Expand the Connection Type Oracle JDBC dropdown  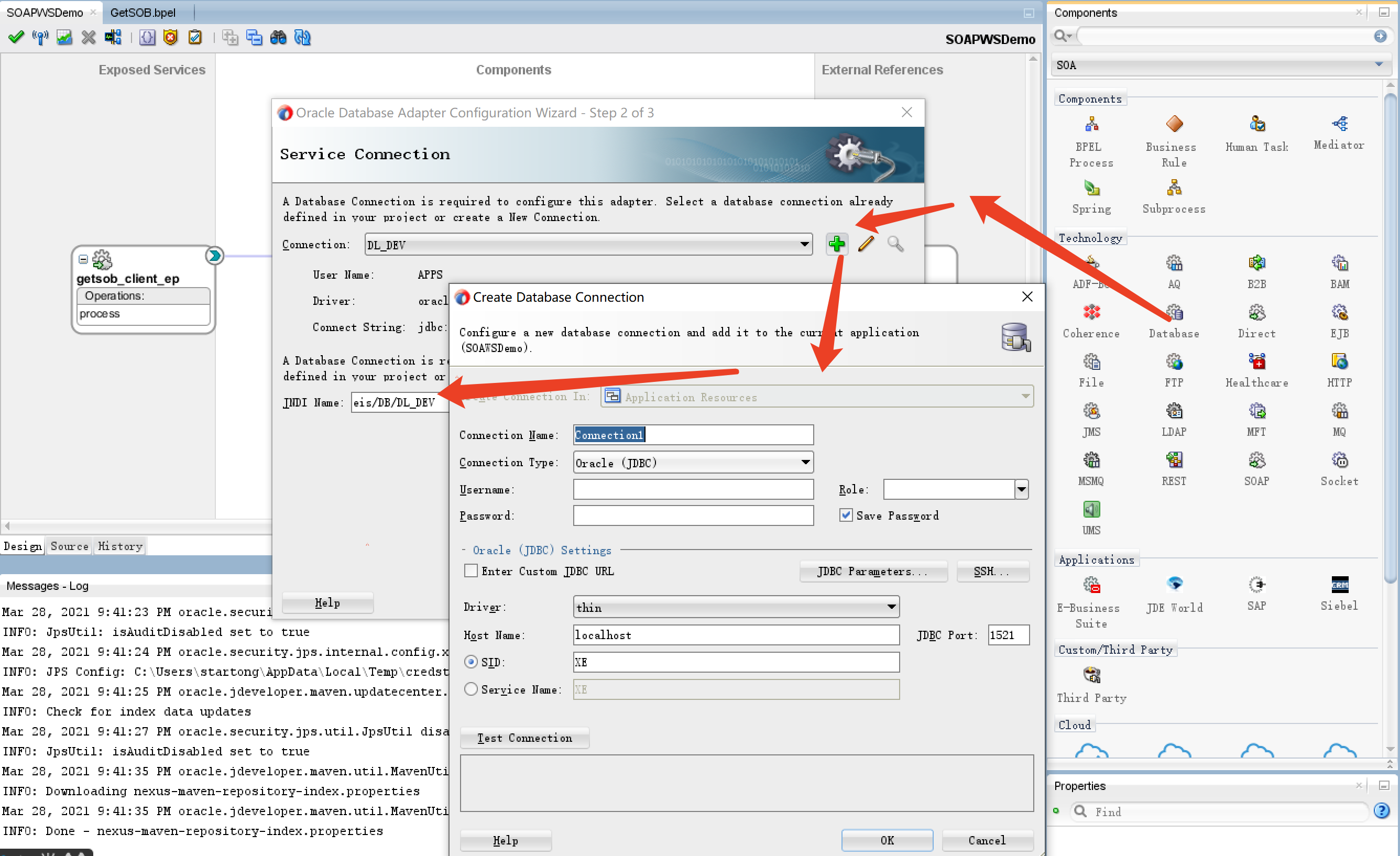(x=807, y=462)
